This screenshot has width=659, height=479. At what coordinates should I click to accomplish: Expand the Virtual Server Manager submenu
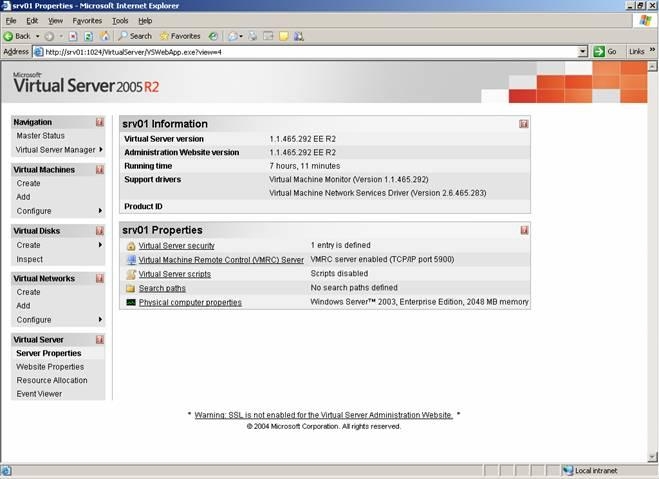click(x=100, y=150)
